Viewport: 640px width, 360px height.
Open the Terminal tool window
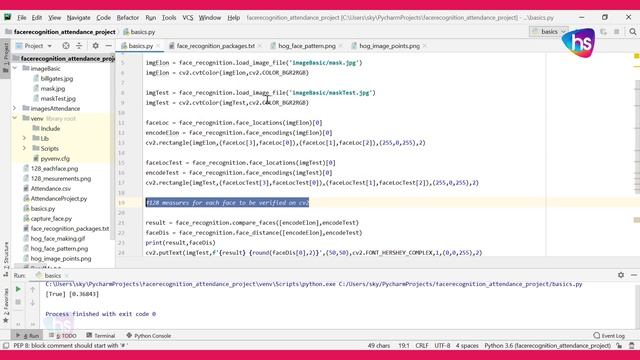click(101, 336)
